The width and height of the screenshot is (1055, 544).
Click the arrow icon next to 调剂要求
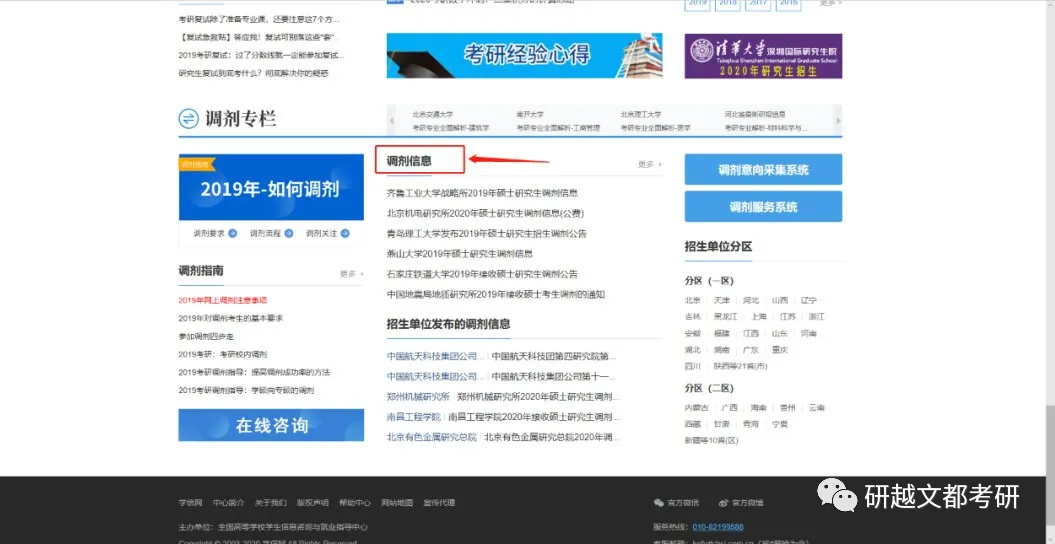[x=232, y=233]
